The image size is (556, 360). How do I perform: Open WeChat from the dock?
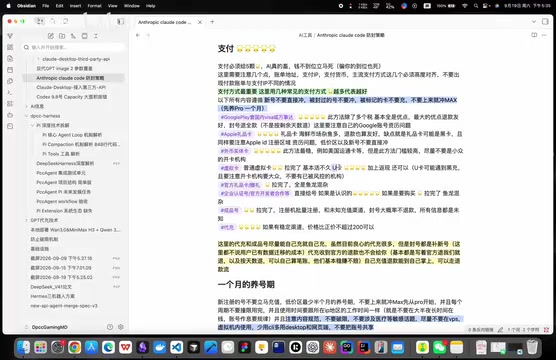coord(439,347)
